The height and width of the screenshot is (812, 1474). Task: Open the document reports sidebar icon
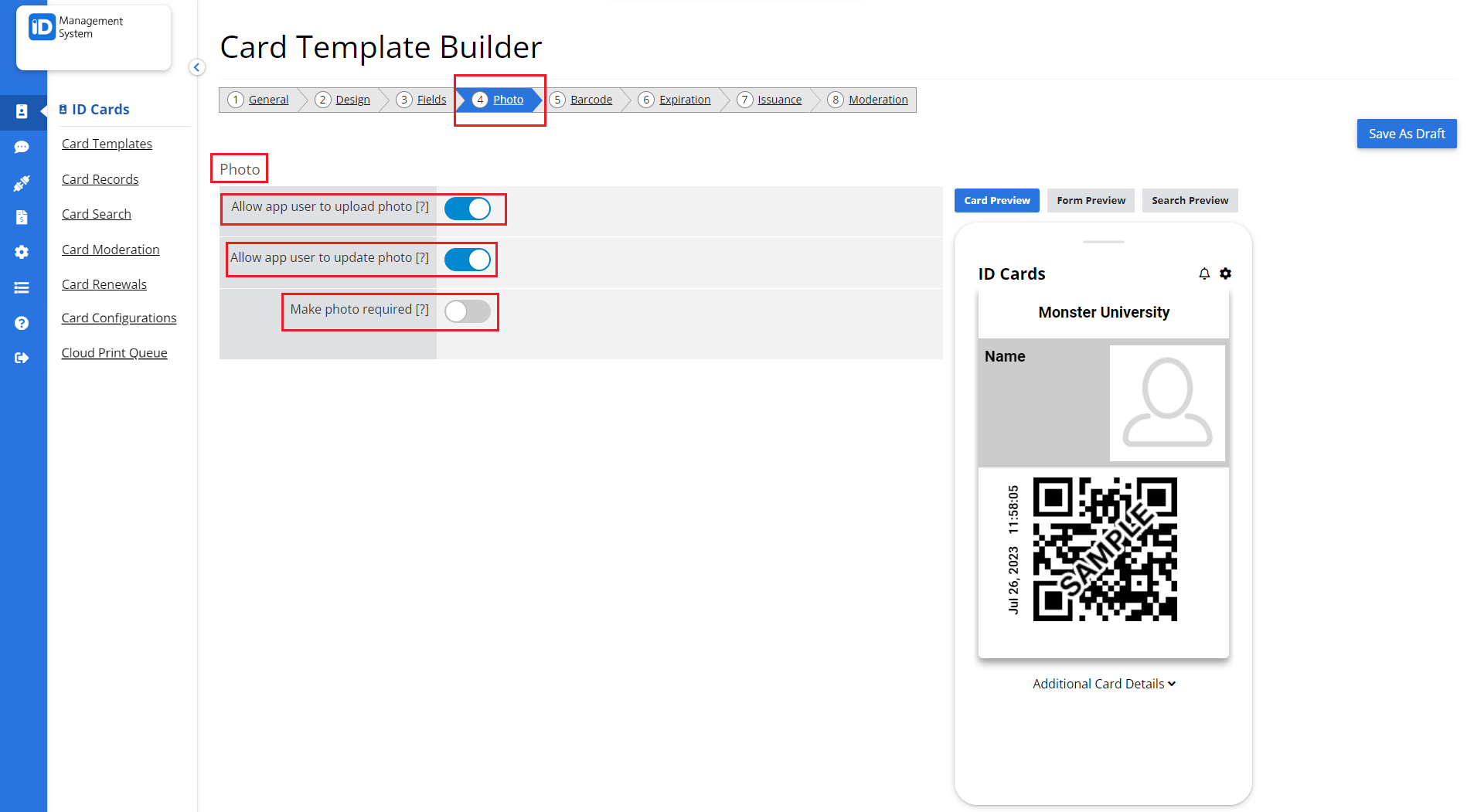(22, 217)
